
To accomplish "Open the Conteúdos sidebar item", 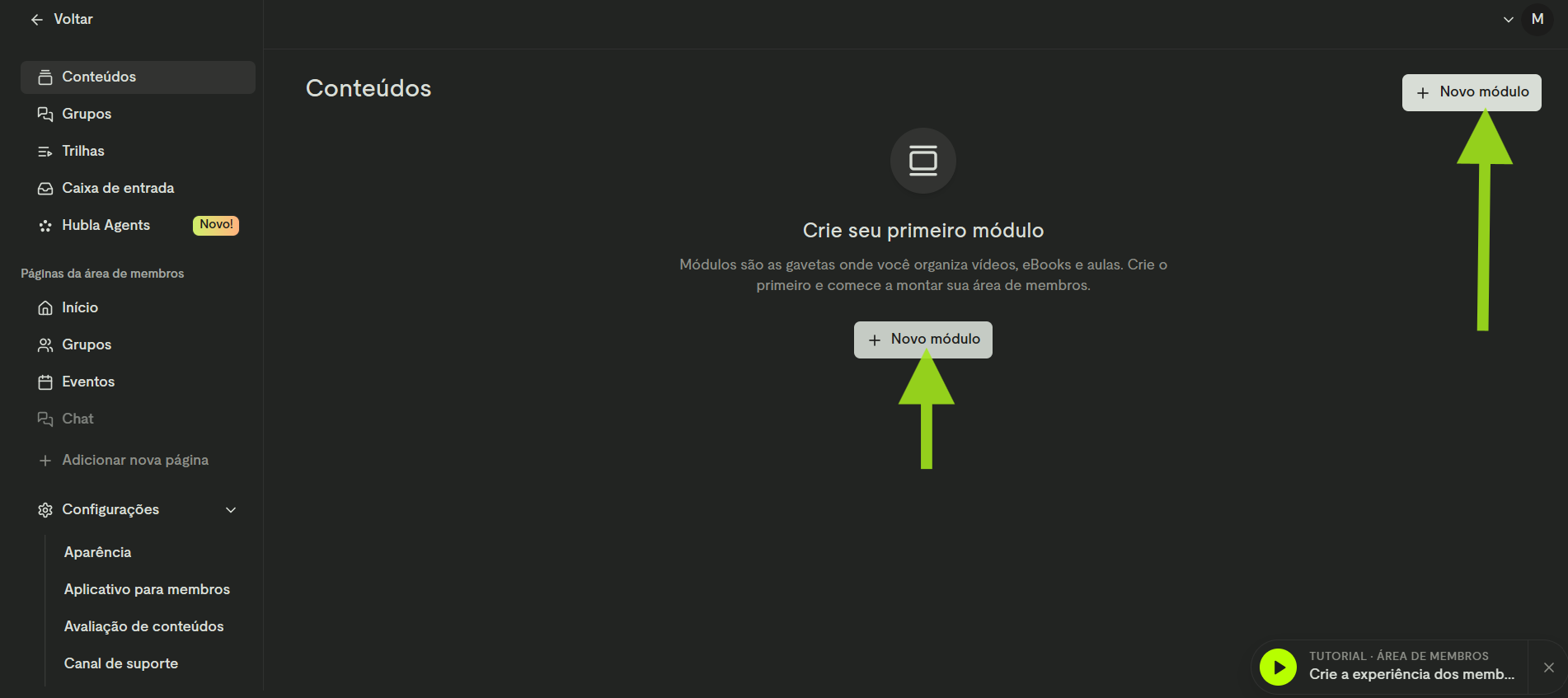I will (138, 77).
